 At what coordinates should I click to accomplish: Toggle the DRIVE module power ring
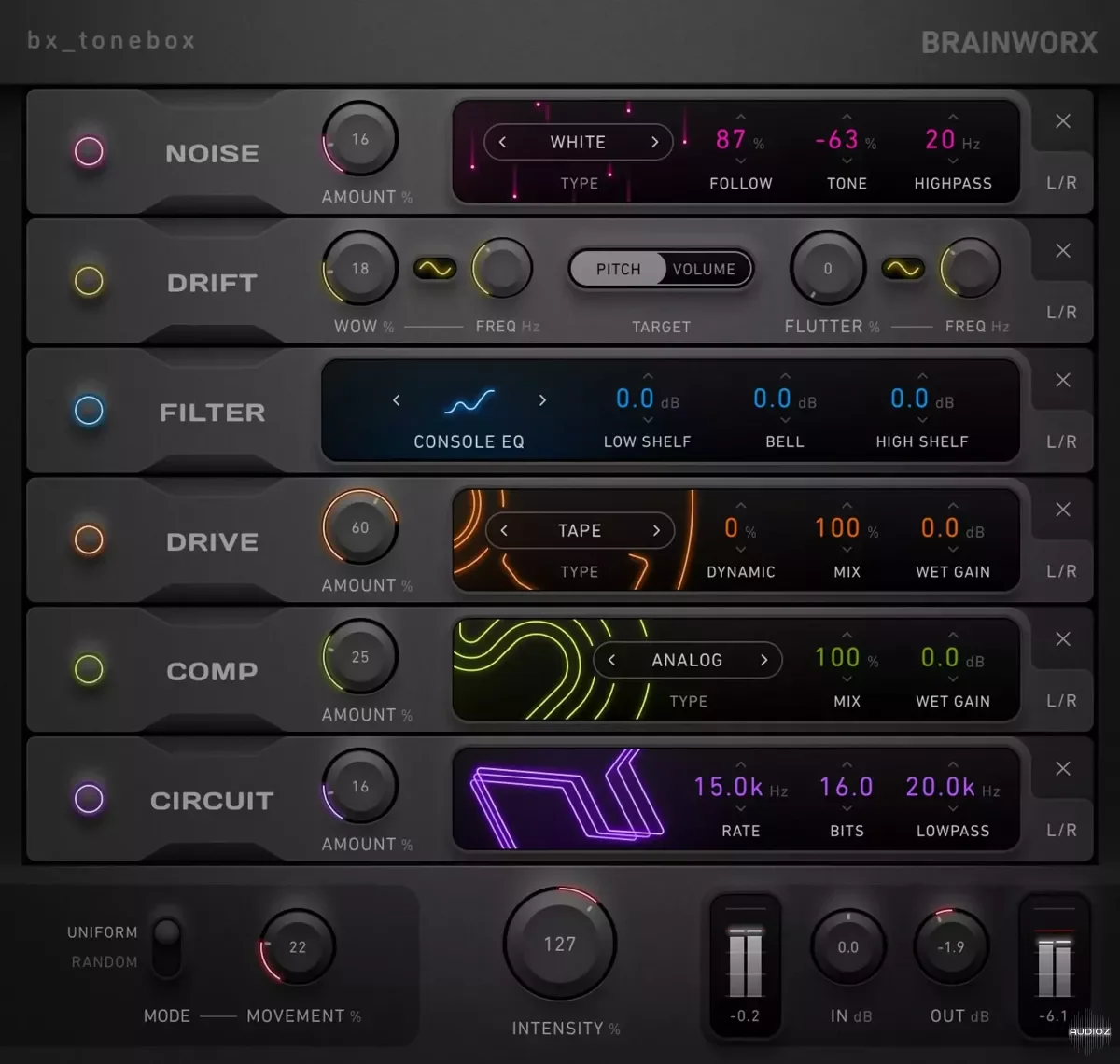point(89,539)
